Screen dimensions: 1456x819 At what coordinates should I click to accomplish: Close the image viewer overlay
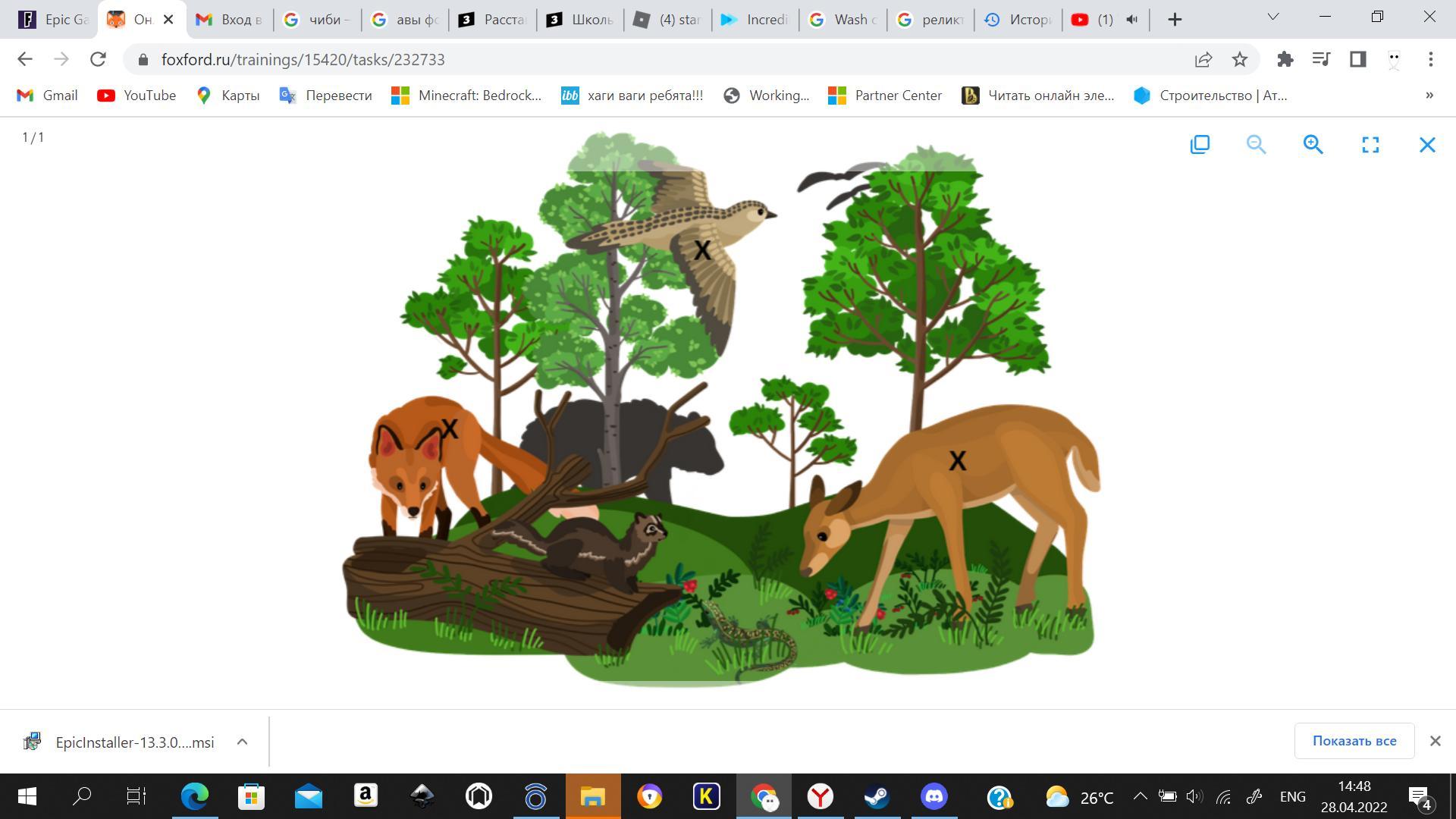tap(1426, 144)
